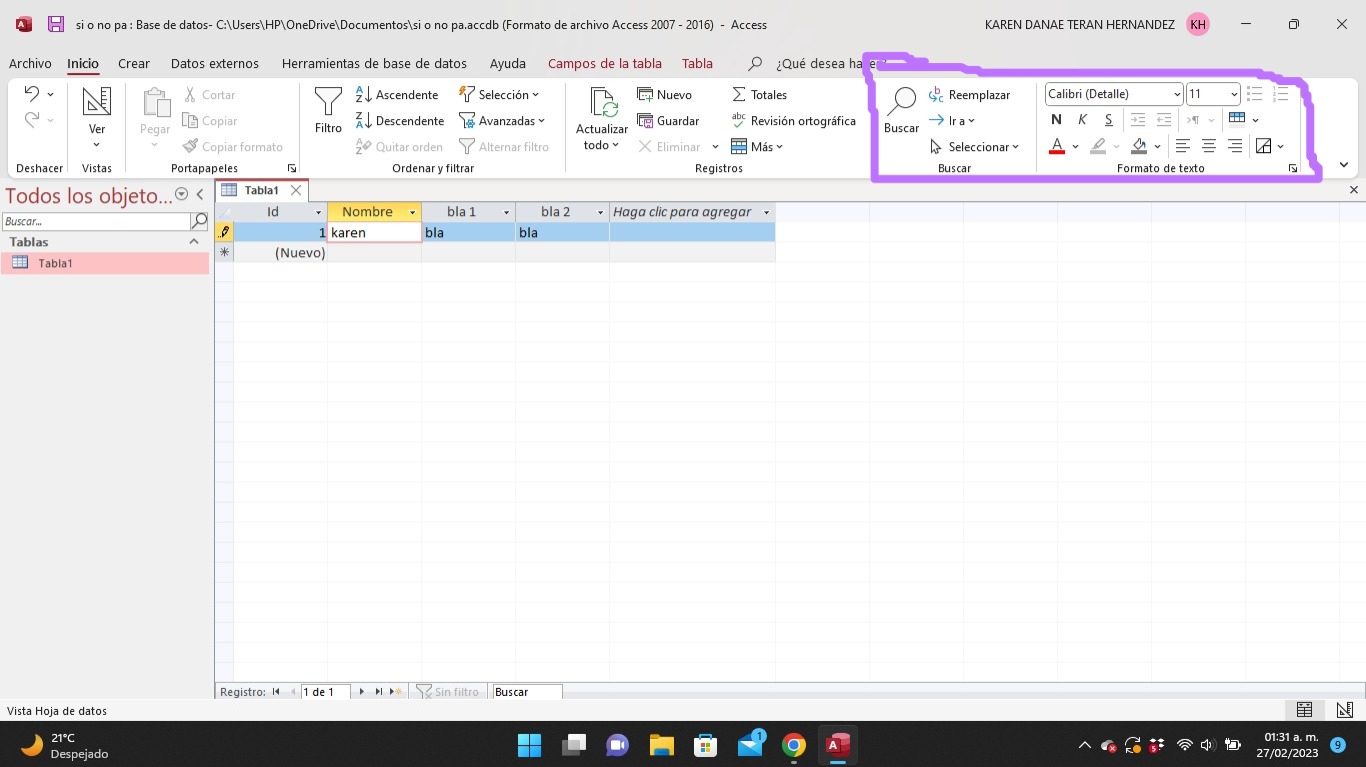
Task: Open the Crear ribbon tab
Action: pos(134,63)
